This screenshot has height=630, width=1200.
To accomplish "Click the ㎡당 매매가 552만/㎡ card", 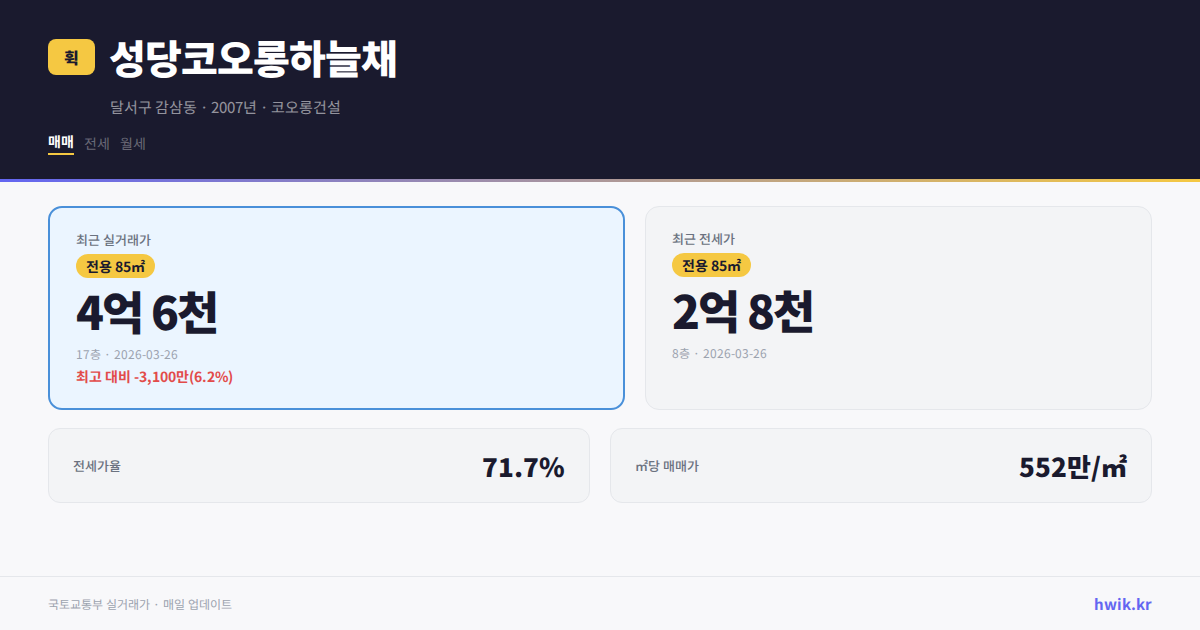I will pyautogui.click(x=880, y=465).
